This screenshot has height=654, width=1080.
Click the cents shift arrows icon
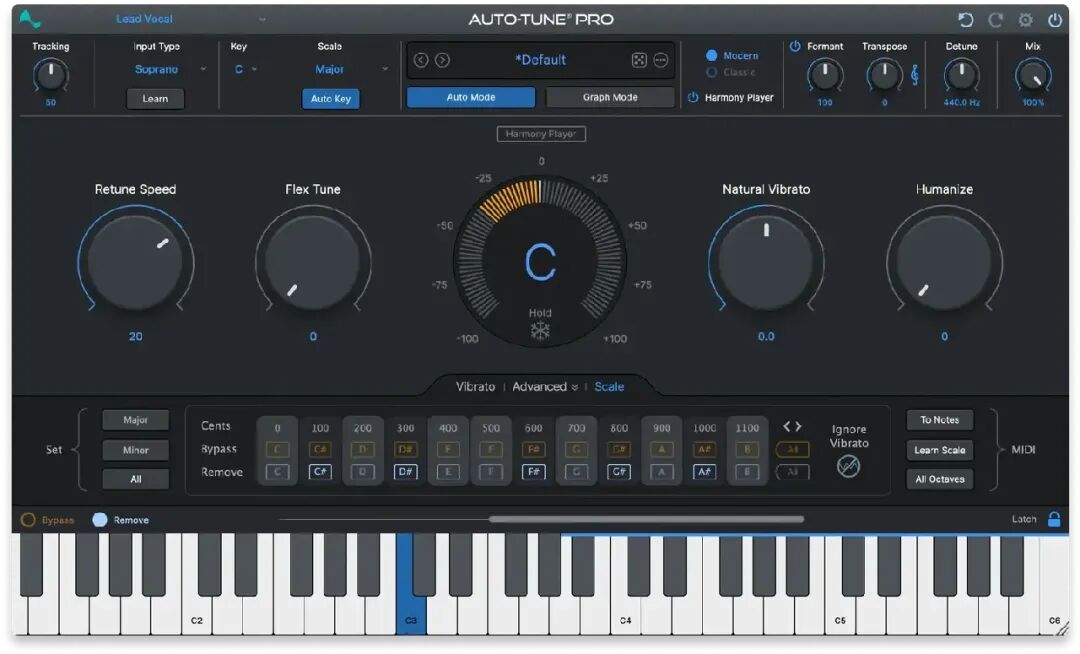(x=792, y=427)
